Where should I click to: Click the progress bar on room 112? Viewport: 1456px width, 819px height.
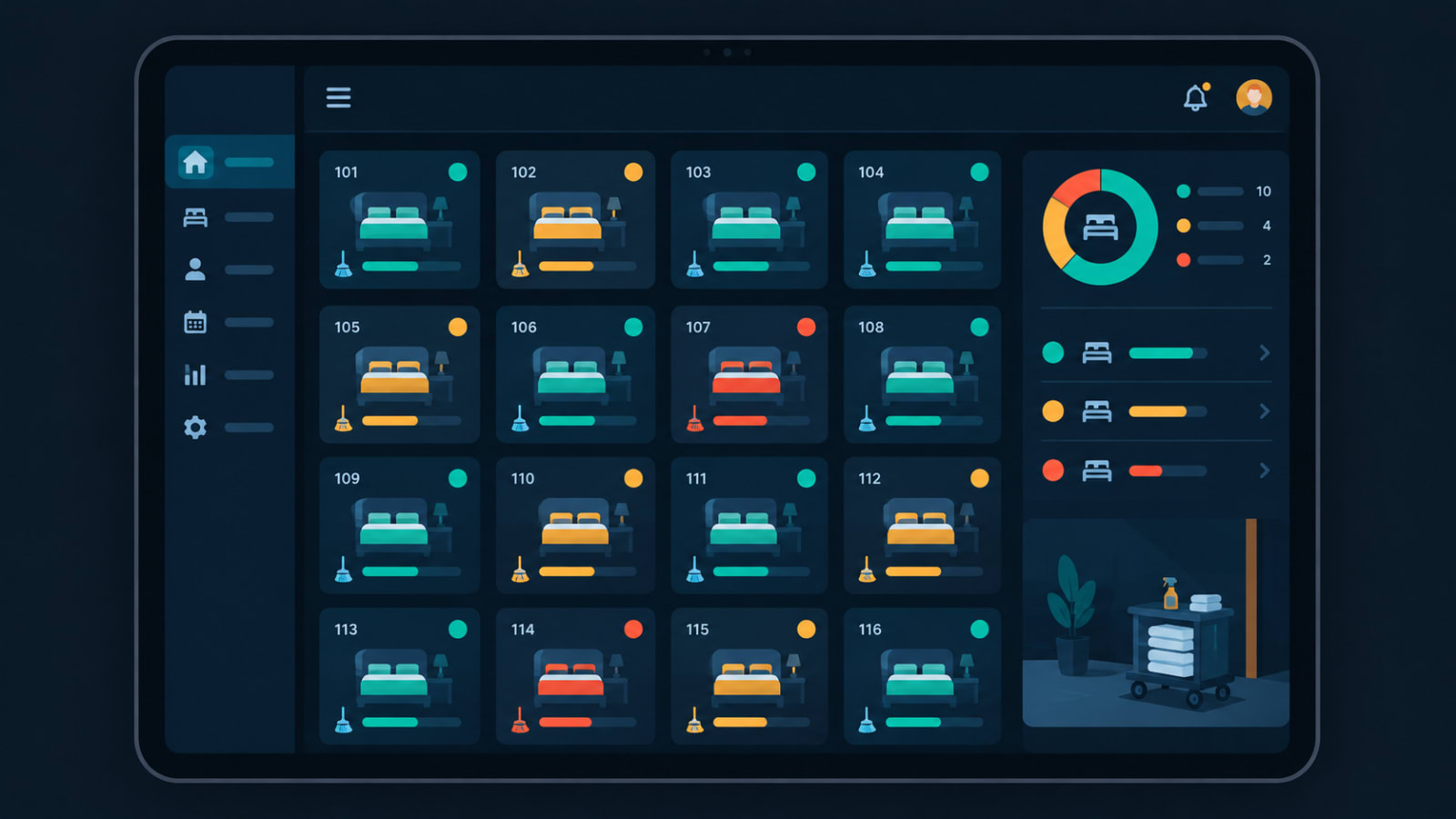934,571
